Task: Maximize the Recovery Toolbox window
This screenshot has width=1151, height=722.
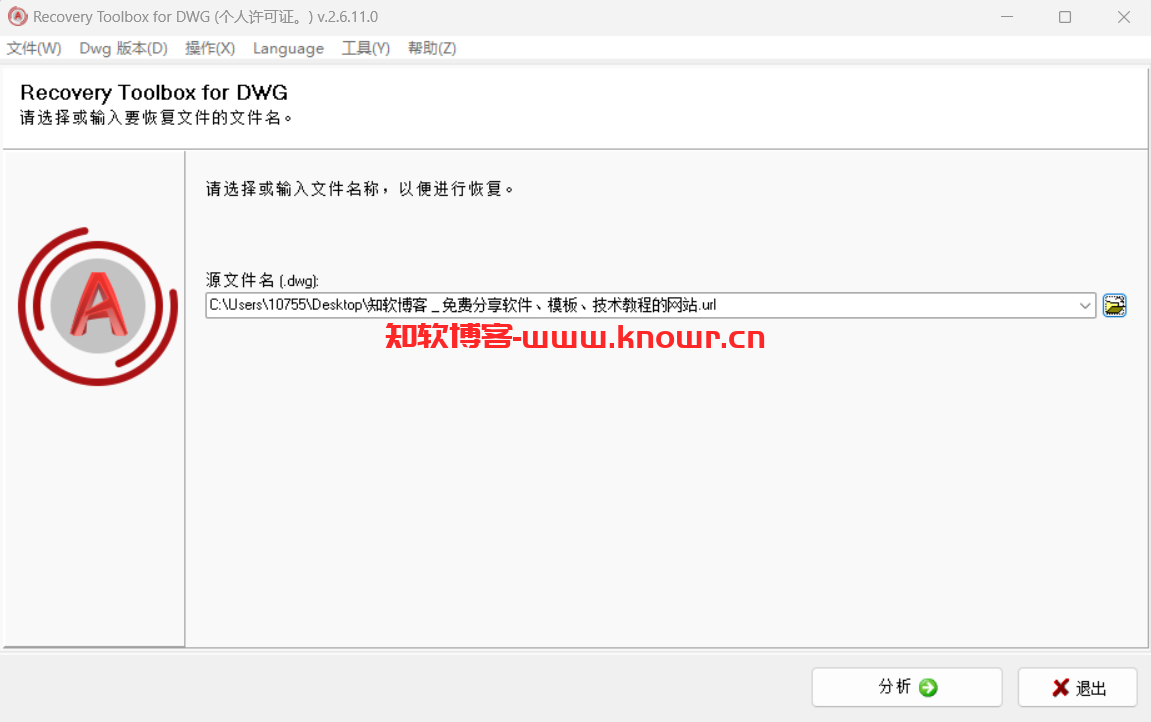Action: tap(1065, 16)
